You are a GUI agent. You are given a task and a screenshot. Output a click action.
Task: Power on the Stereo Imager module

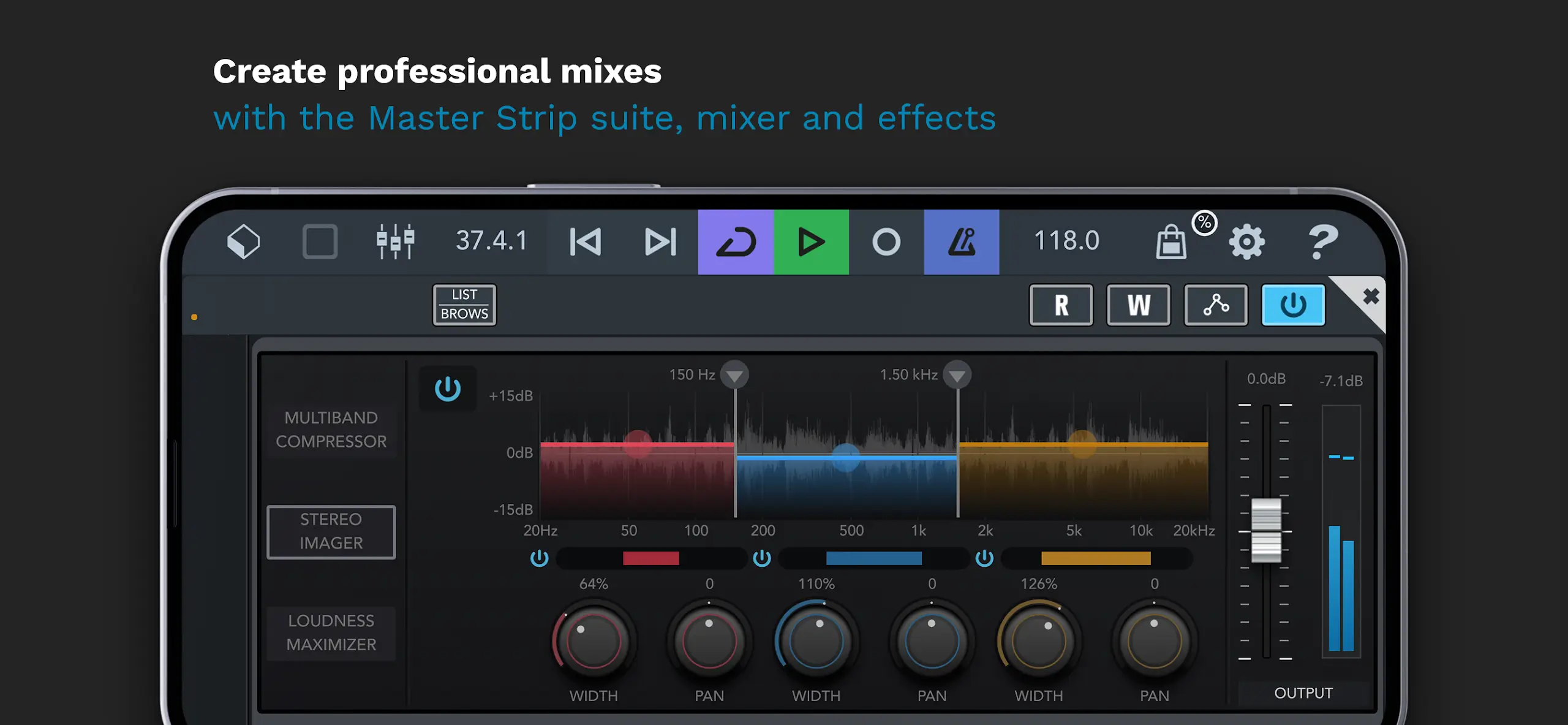coord(447,388)
